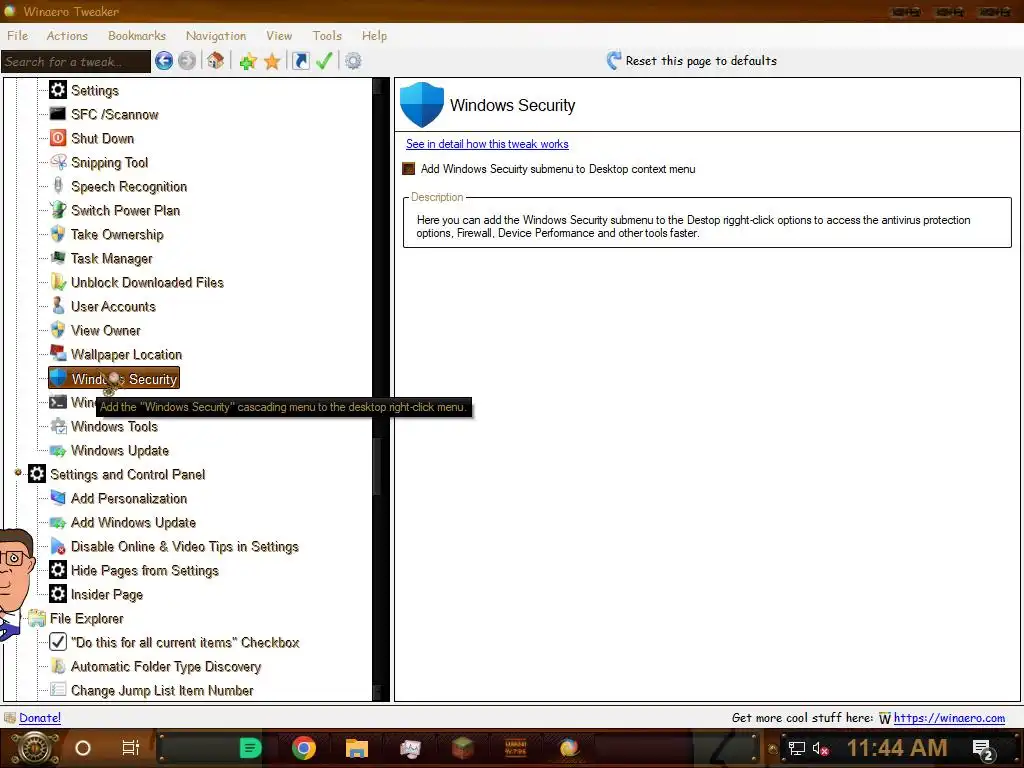Screen dimensions: 1024x768
Task: Select Insider Page tree item
Action: pyautogui.click(x=106, y=594)
